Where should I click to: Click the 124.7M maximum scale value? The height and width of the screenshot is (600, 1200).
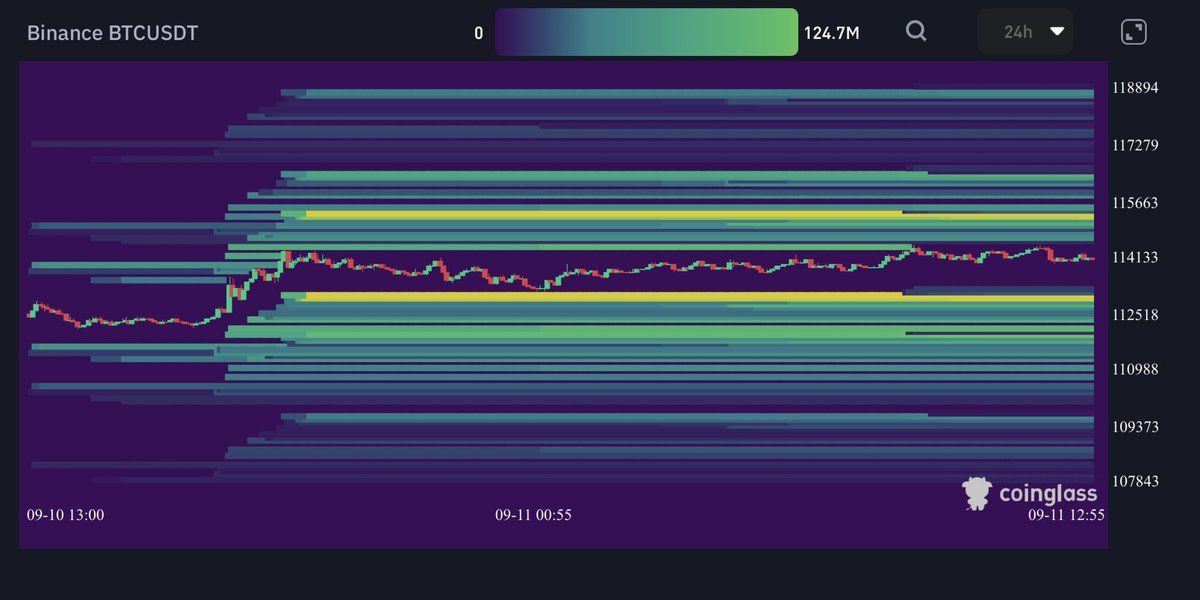tap(831, 33)
